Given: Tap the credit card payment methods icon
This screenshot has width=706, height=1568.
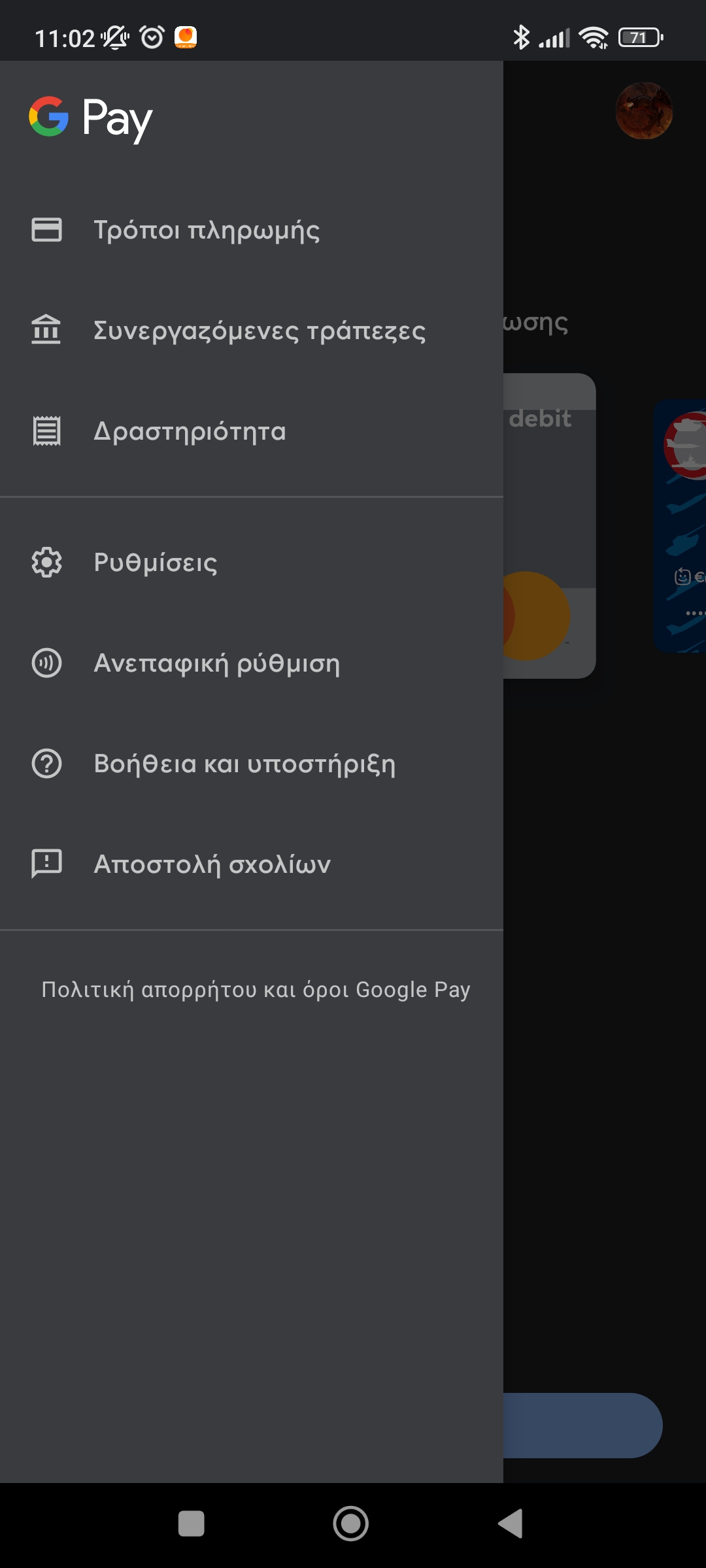Looking at the screenshot, I should 46,230.
